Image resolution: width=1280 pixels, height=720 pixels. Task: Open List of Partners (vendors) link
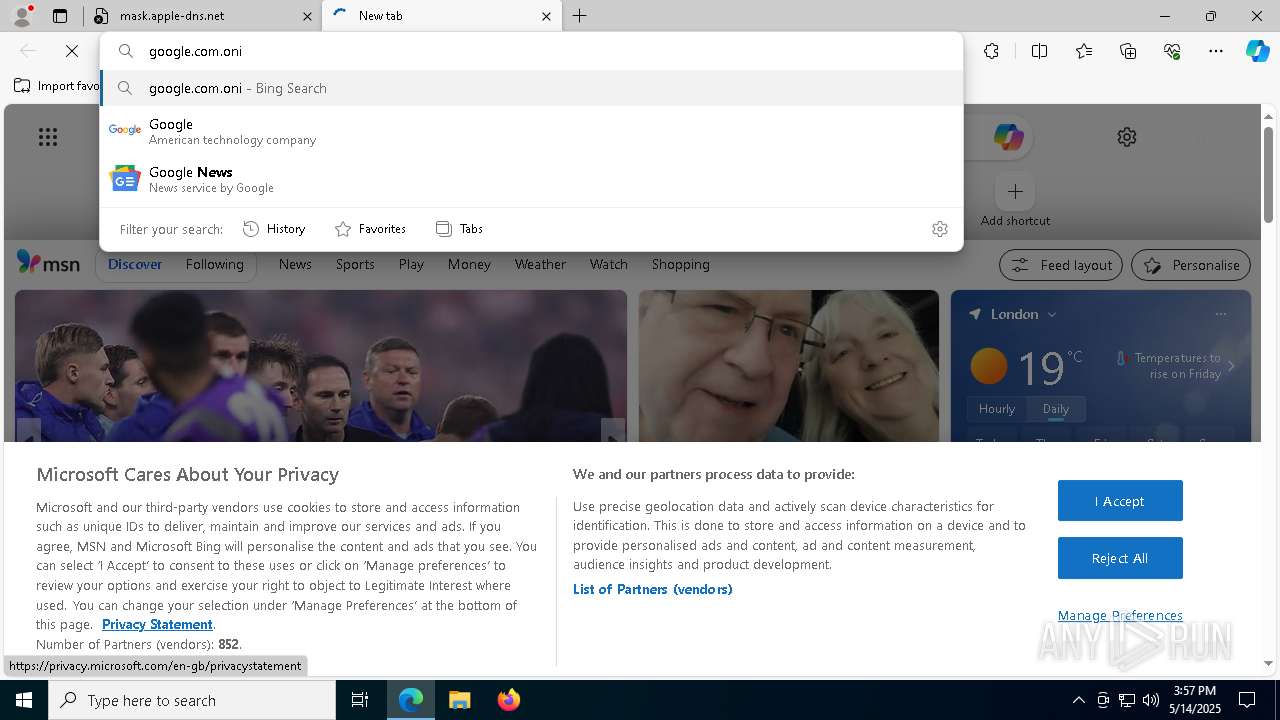tap(653, 589)
